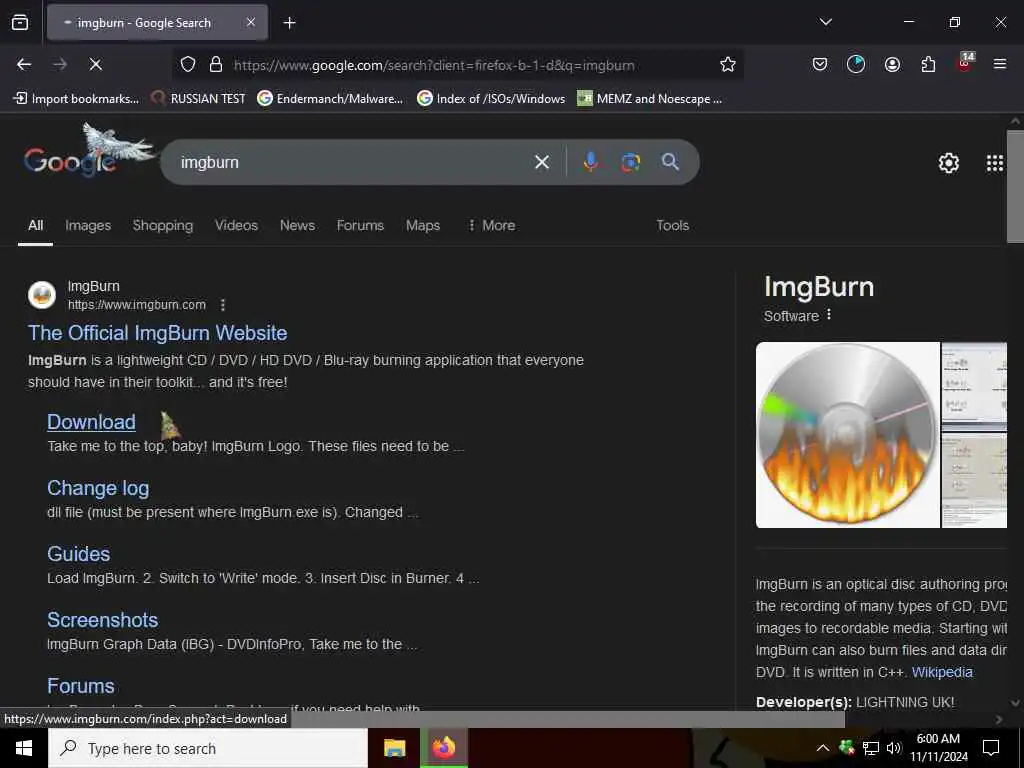Open the tracking protection shield icon
Screen dimensions: 1024x768
pyautogui.click(x=188, y=64)
